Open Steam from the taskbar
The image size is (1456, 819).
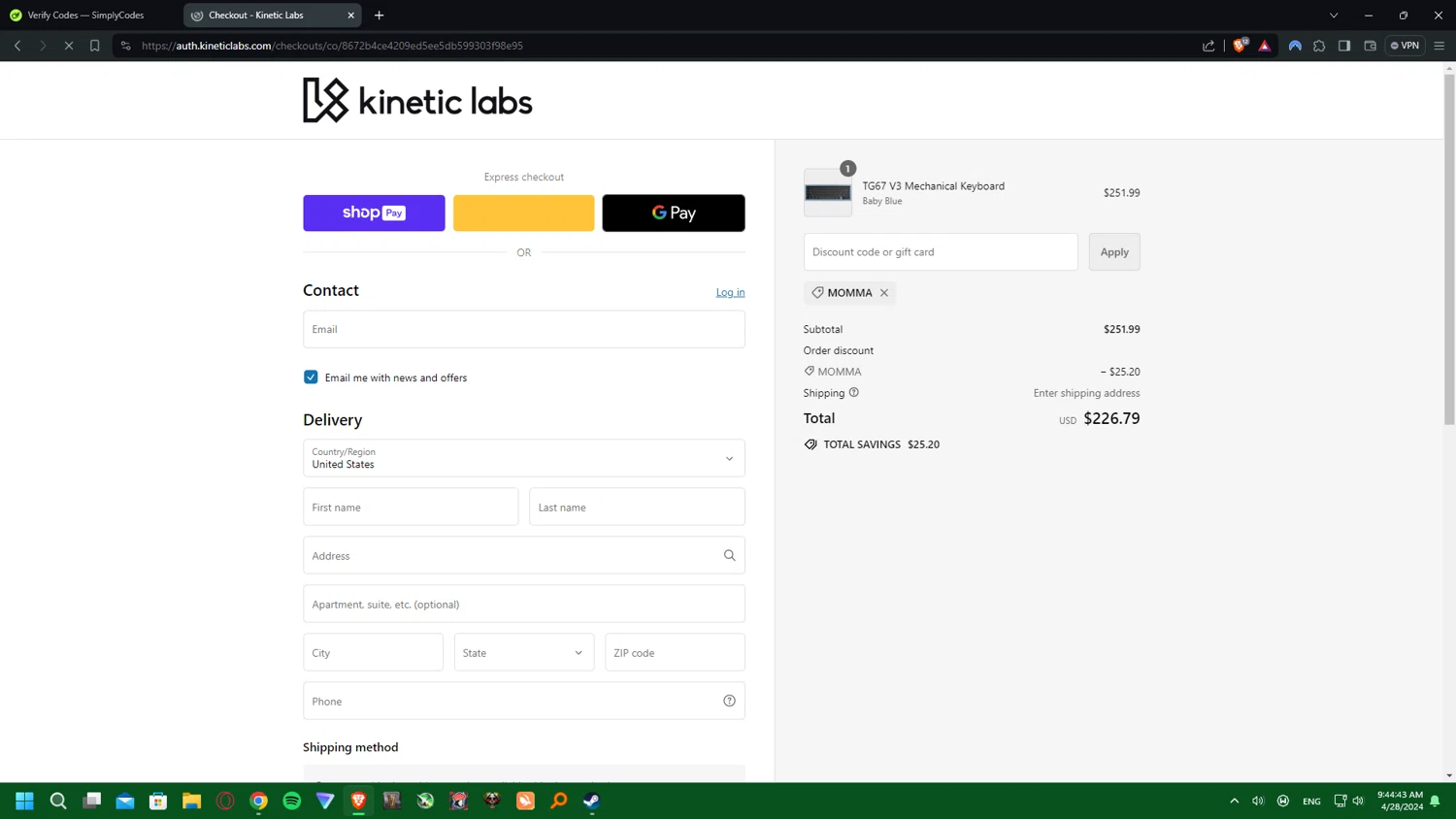(x=591, y=801)
